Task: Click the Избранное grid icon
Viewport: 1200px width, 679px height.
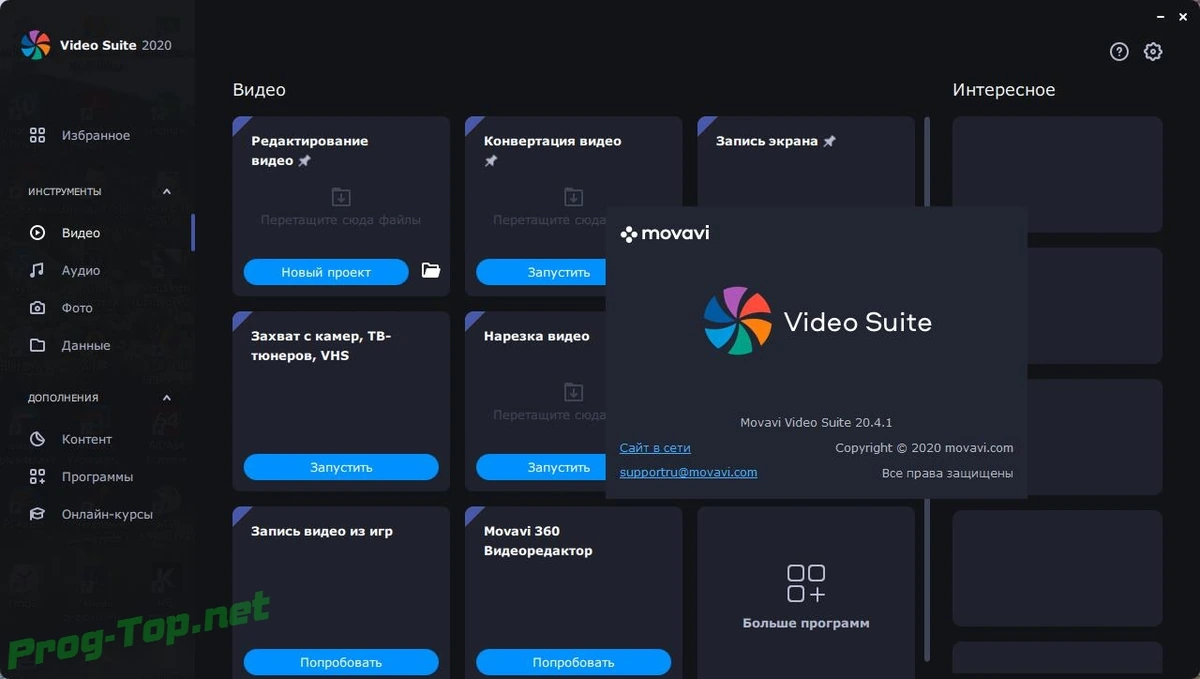Action: [37, 135]
